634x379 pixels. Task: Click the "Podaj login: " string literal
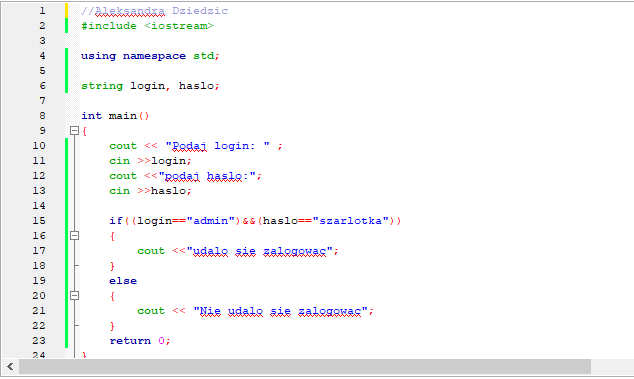coord(218,146)
